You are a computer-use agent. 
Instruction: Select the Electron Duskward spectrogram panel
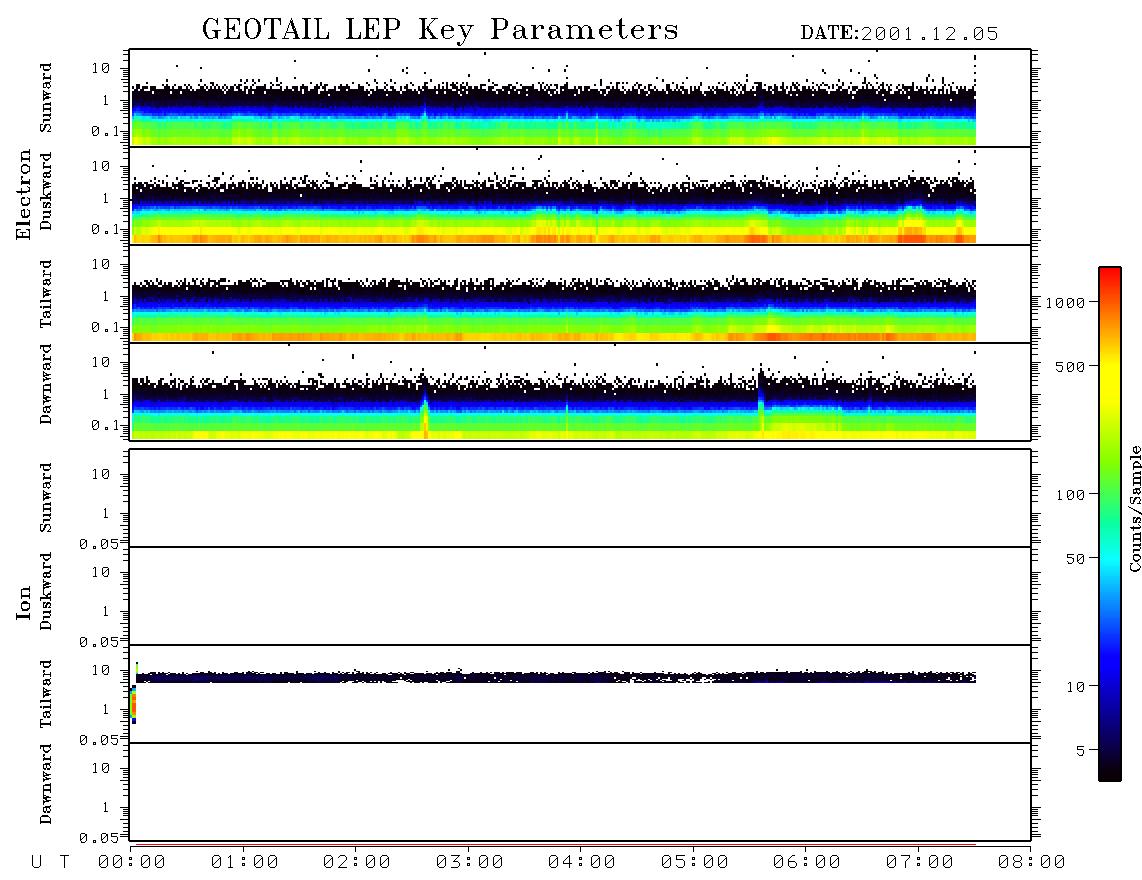pos(580,195)
